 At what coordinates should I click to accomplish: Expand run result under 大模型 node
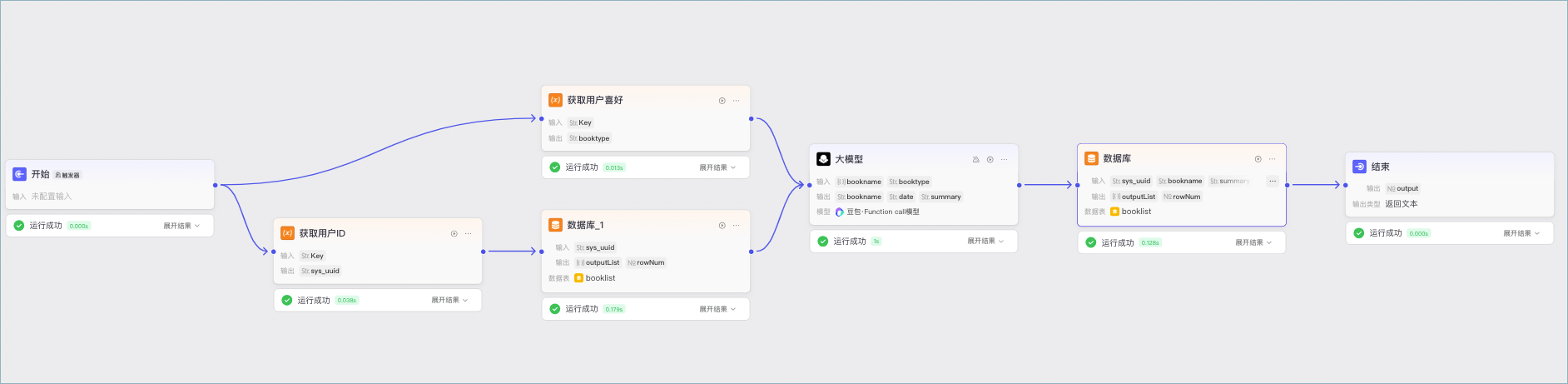[x=985, y=241]
